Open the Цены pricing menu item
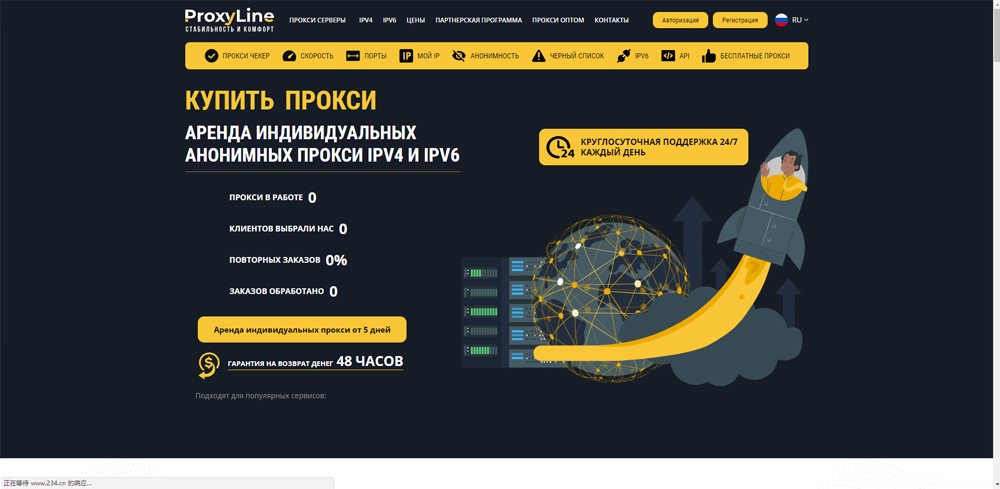This screenshot has width=1000, height=489. (x=415, y=20)
